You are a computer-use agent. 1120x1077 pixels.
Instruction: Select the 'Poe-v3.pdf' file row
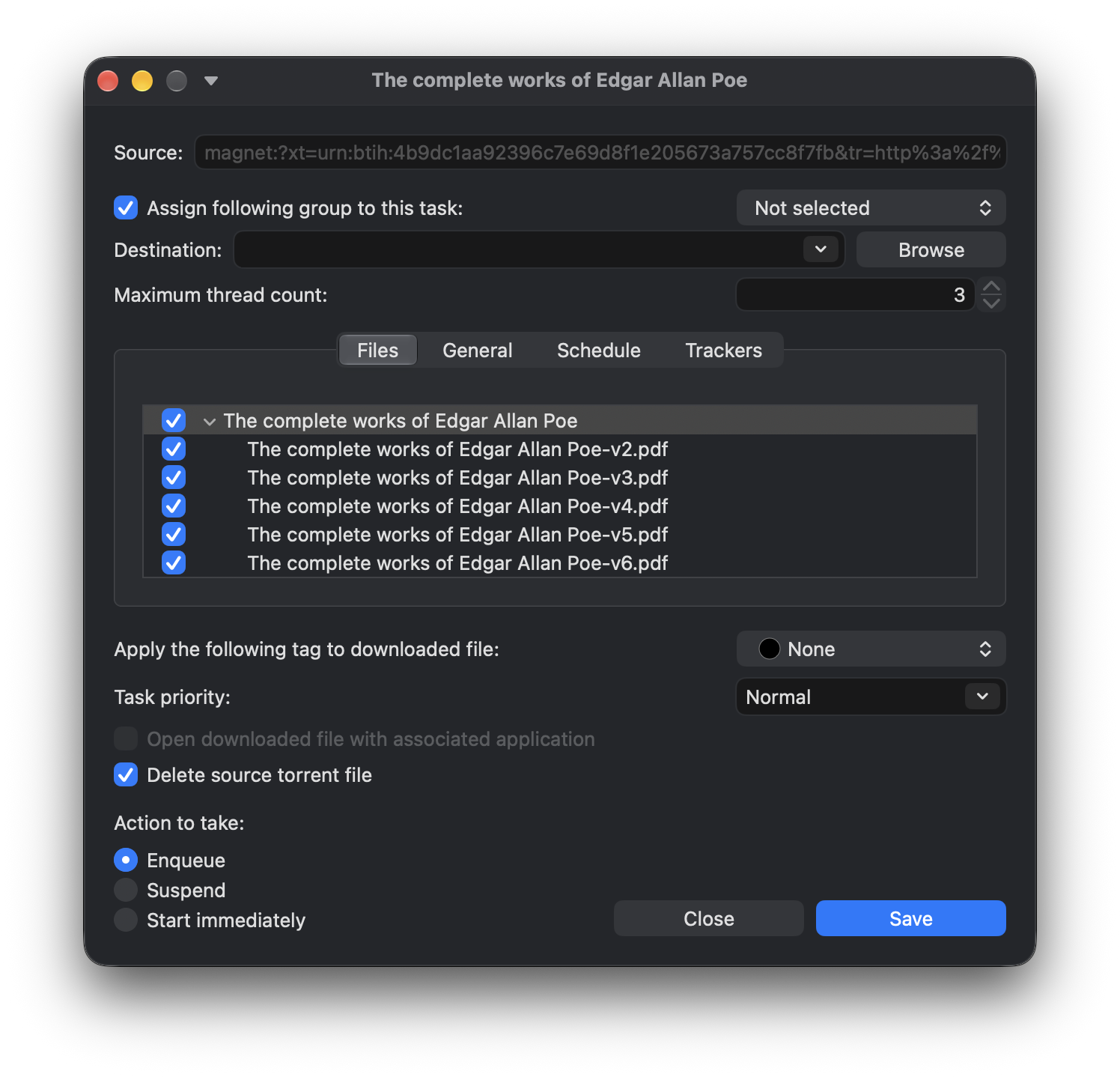(560, 477)
